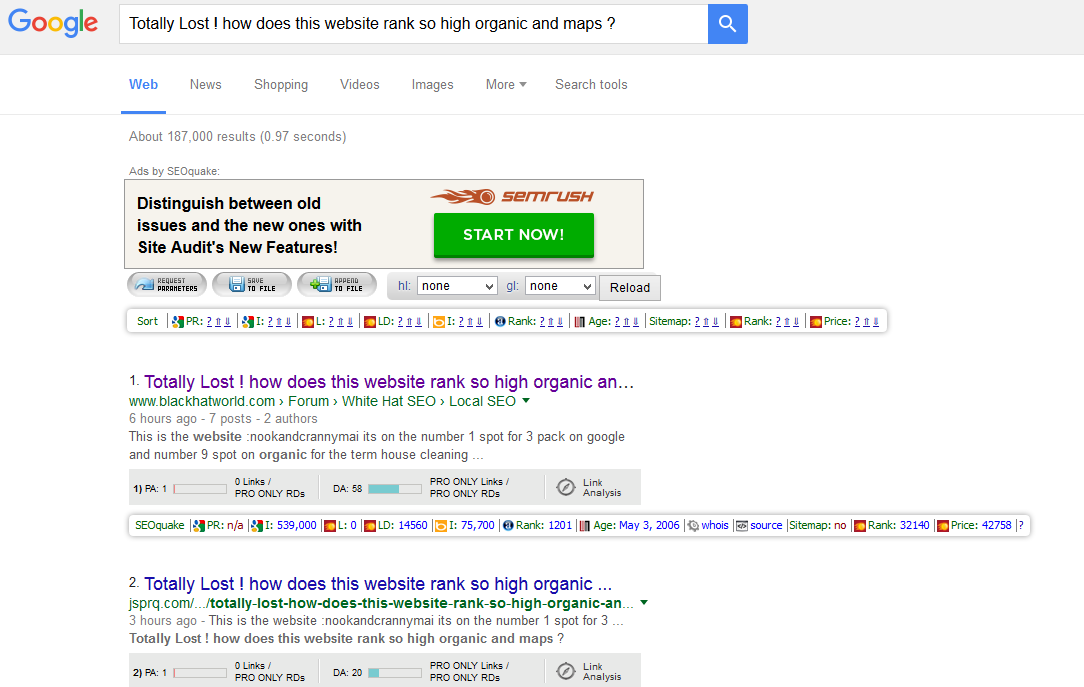
Task: Click the LD: 14560 value link
Action: point(413,525)
